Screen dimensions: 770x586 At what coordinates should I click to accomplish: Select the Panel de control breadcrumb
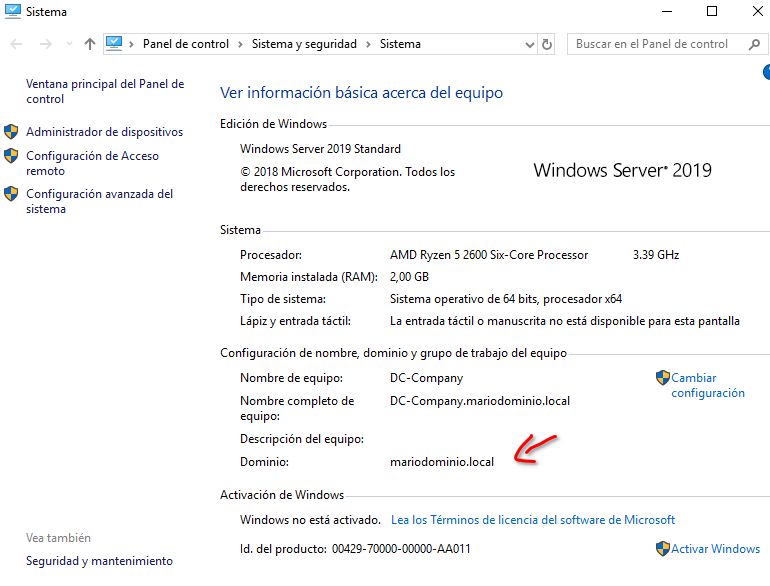tap(186, 44)
